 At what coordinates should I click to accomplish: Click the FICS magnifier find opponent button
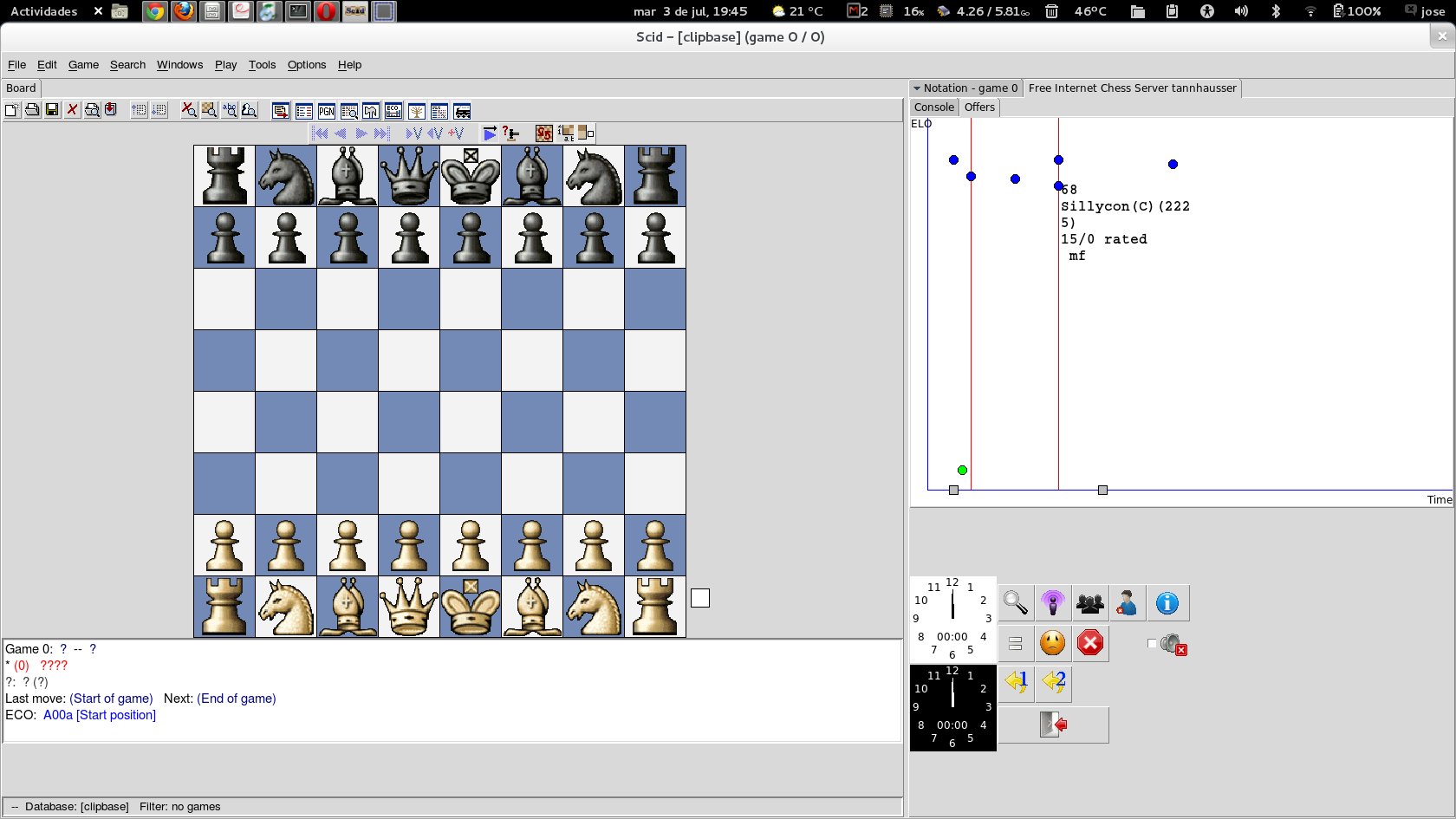click(x=1015, y=602)
